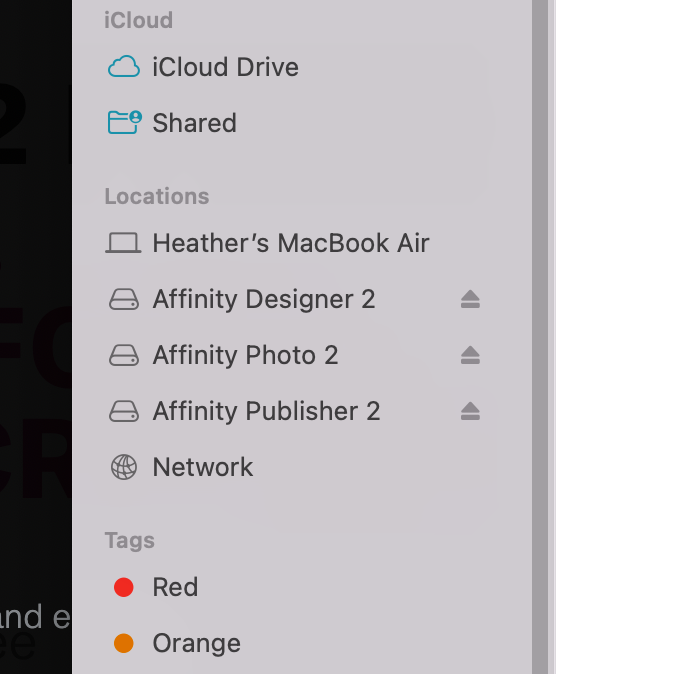This screenshot has height=674, width=680.
Task: Click the iCloud Drive cloud icon
Action: (124, 67)
